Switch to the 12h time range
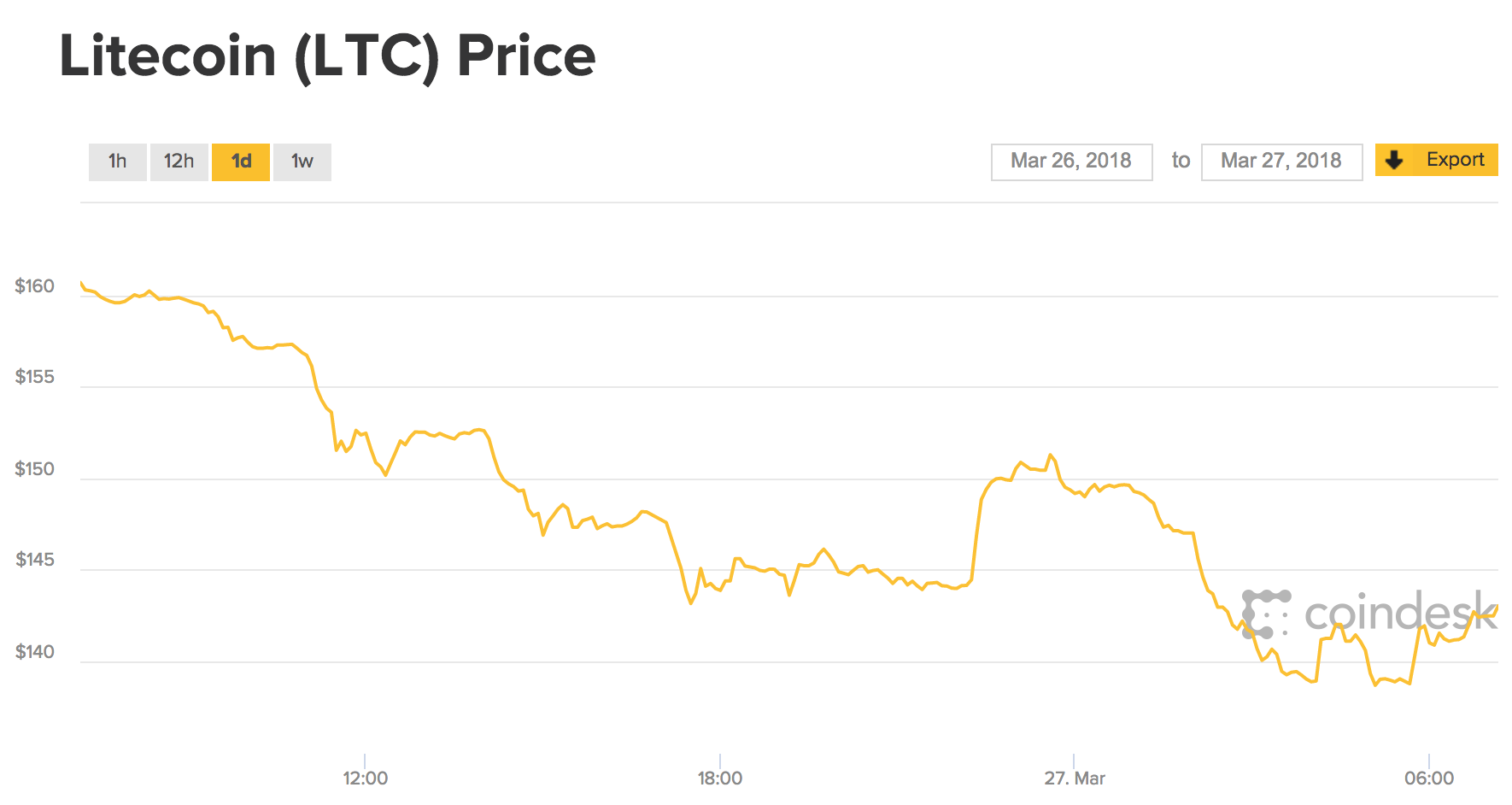Viewport: 1512px width, 805px height. tap(179, 161)
